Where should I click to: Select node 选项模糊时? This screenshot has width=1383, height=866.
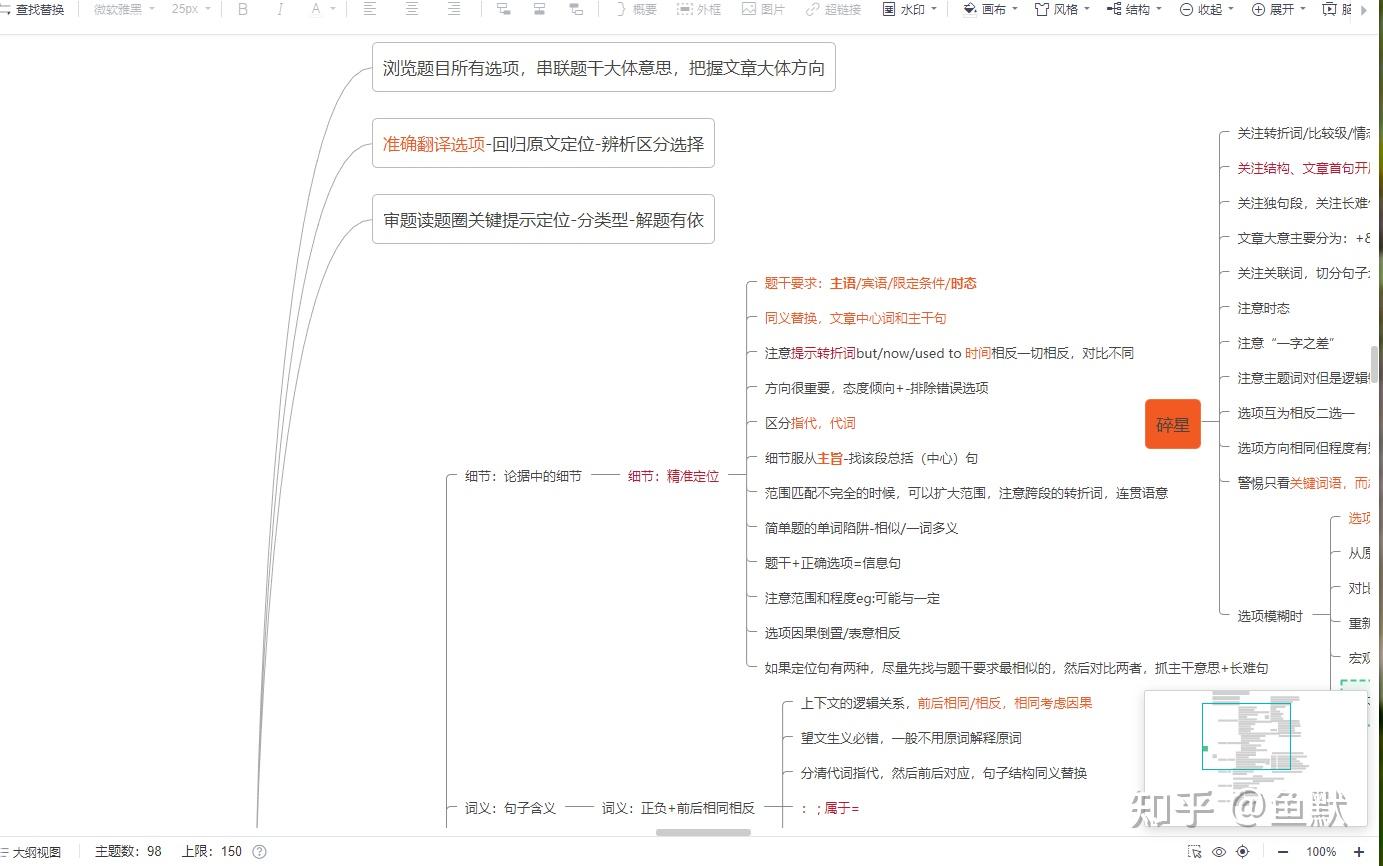click(1270, 616)
